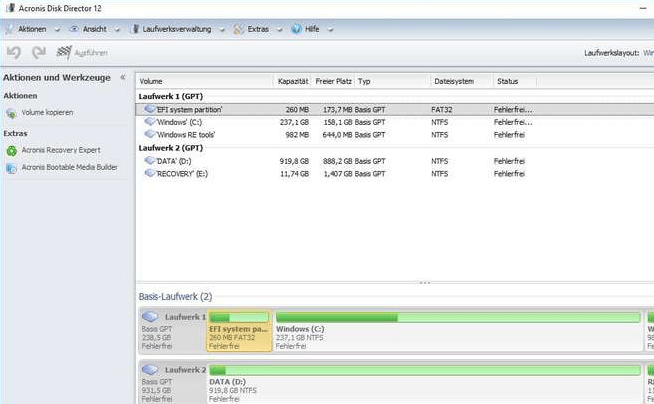Select the 'Windows' (C:) volume row
Image resolution: width=654 pixels, height=404 pixels.
[395, 122]
